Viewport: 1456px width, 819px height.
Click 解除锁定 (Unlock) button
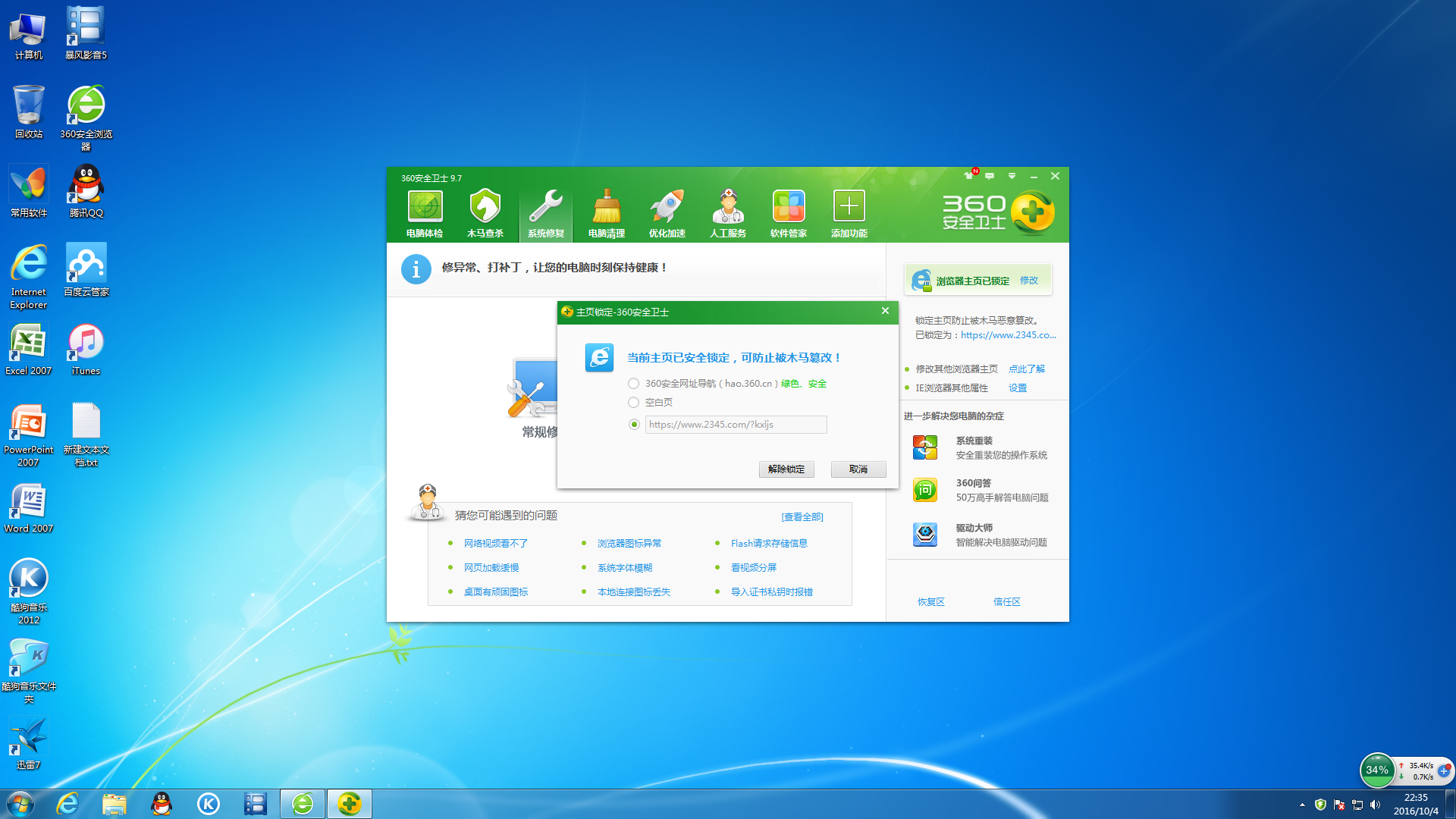788,468
